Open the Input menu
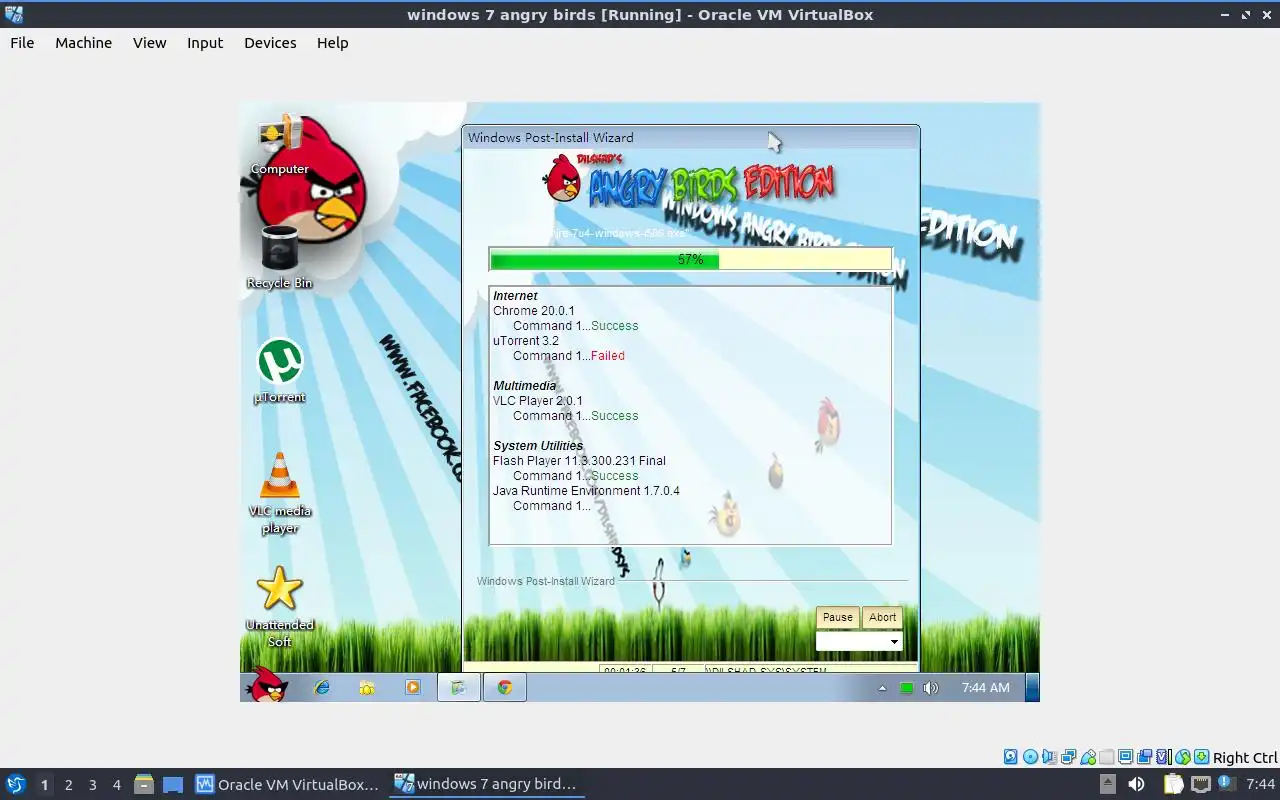Screen dimensions: 1280x800 pyautogui.click(x=205, y=43)
